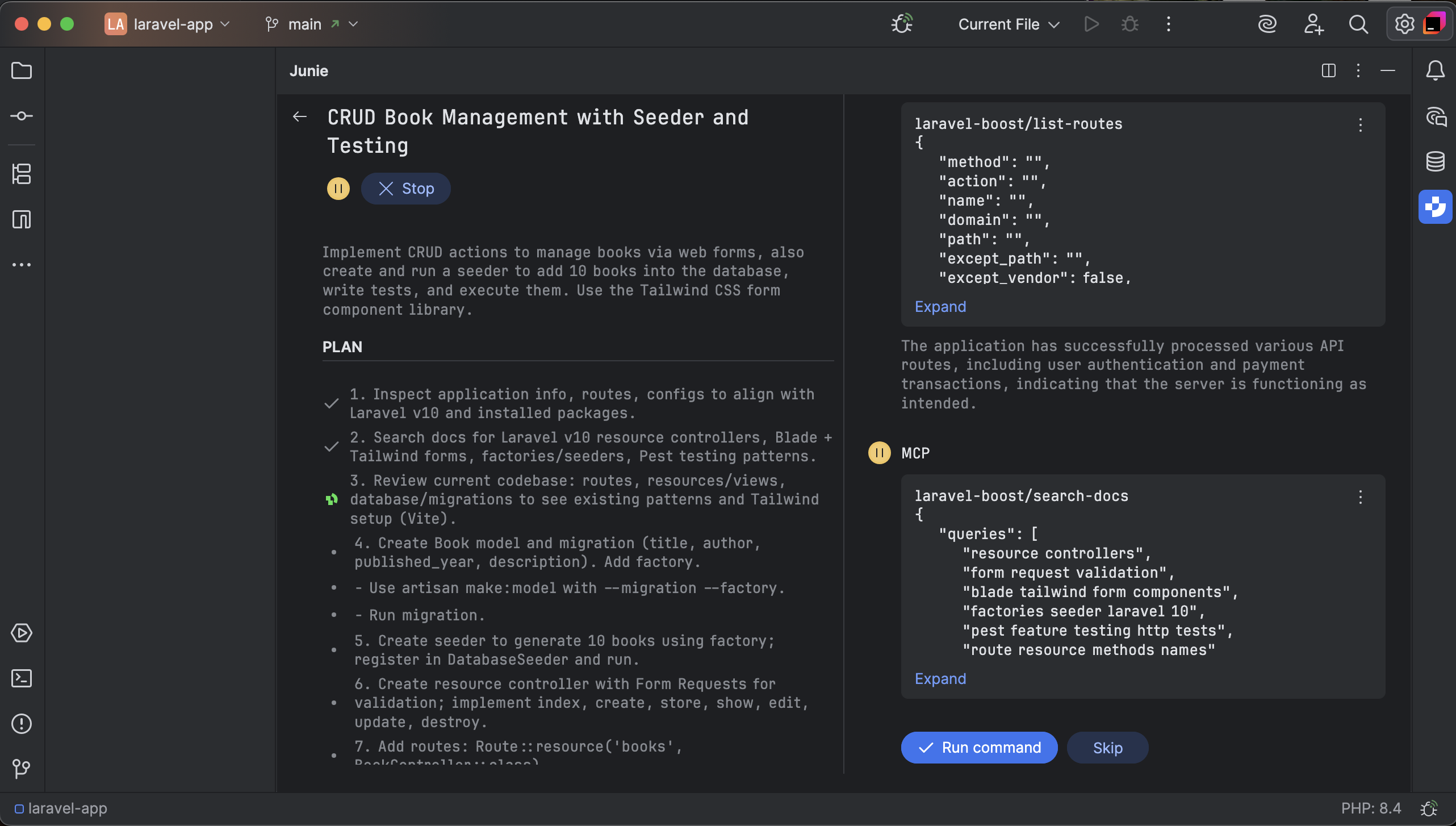Screen dimensions: 1456x826
Task: Select plan step 3 Review current codebase
Action: click(x=584, y=500)
